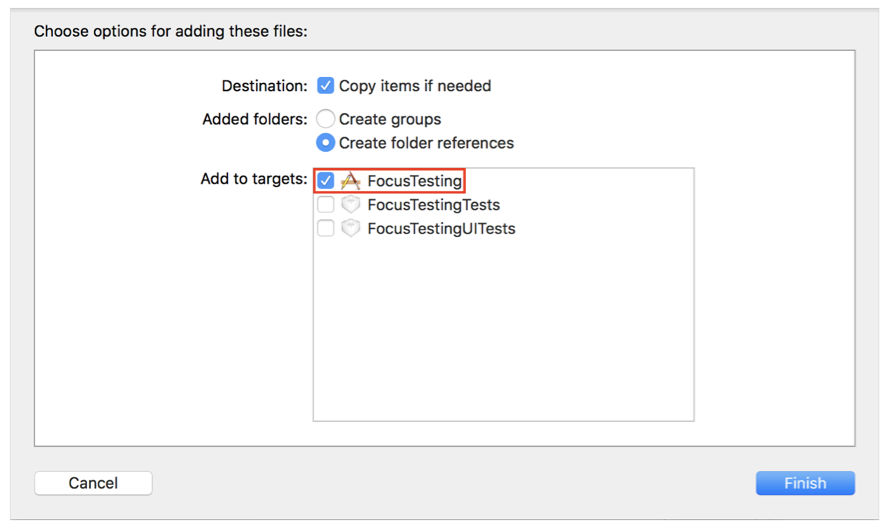Viewport: 888px width, 528px height.
Task: Click empty space in the targets list
Action: [x=503, y=330]
